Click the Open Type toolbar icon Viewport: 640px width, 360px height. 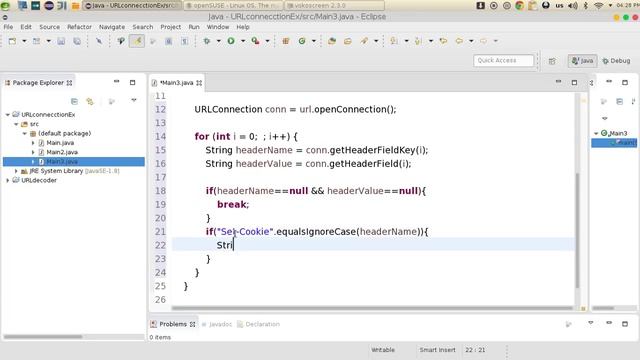pyautogui.click(x=332, y=41)
